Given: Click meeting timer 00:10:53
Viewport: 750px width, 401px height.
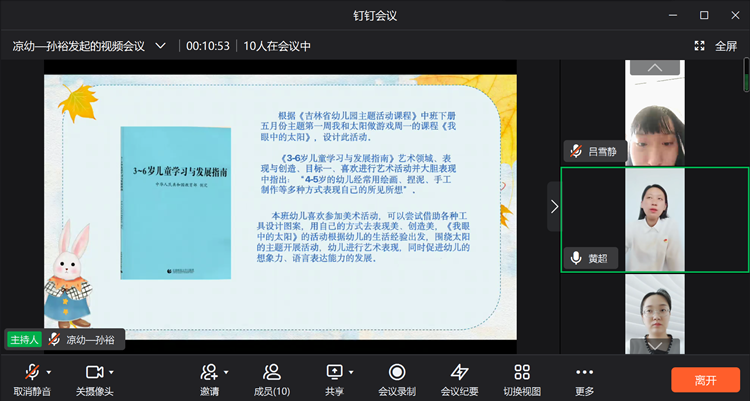Looking at the screenshot, I should click(208, 46).
